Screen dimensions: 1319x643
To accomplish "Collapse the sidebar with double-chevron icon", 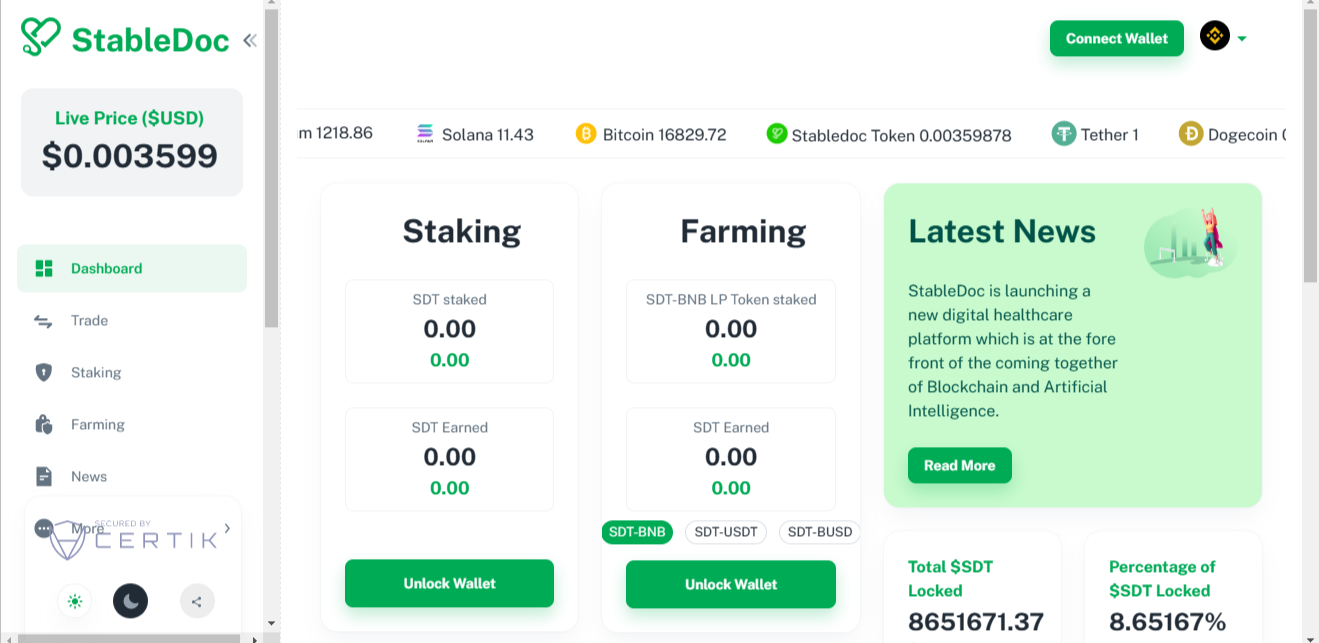I will [249, 40].
